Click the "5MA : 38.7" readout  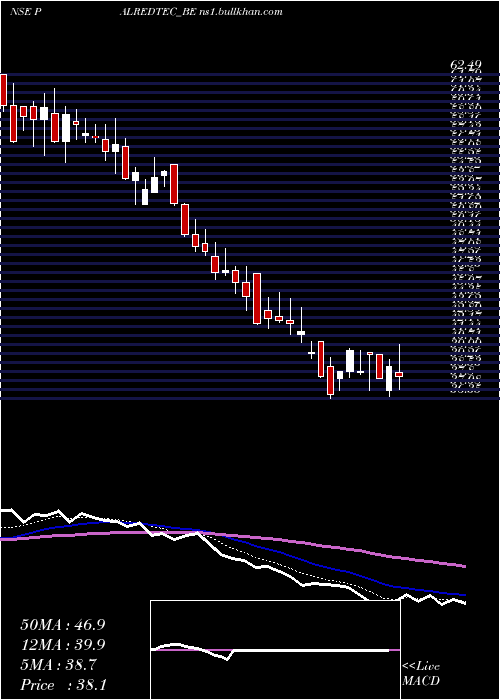pyautogui.click(x=60, y=665)
